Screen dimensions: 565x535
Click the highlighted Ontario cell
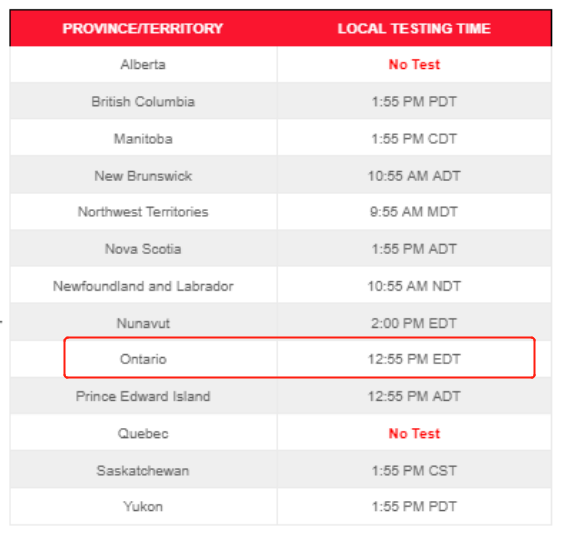click(143, 359)
